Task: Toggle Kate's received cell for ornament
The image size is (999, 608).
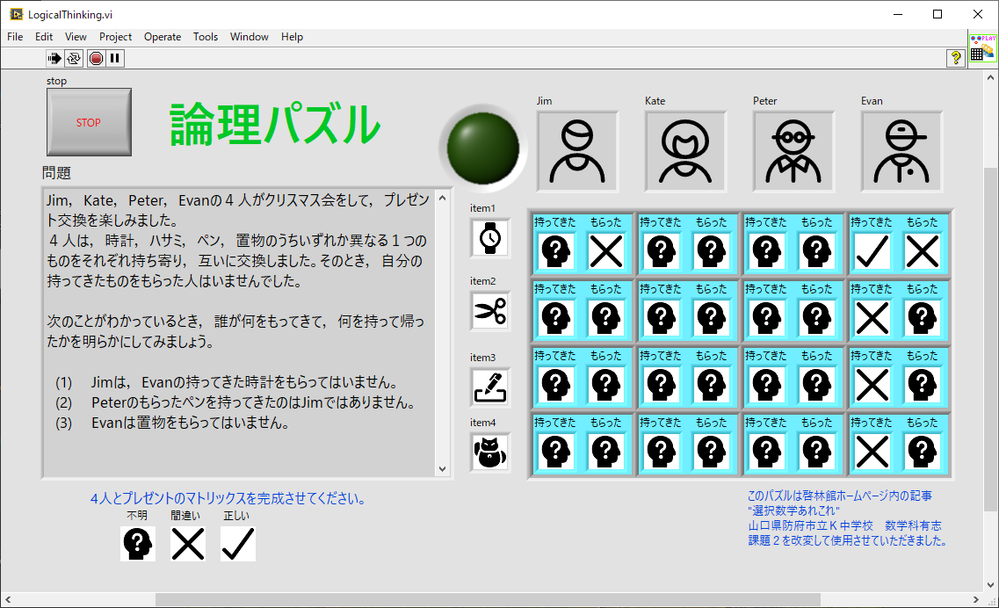Action: pyautogui.click(x=711, y=451)
